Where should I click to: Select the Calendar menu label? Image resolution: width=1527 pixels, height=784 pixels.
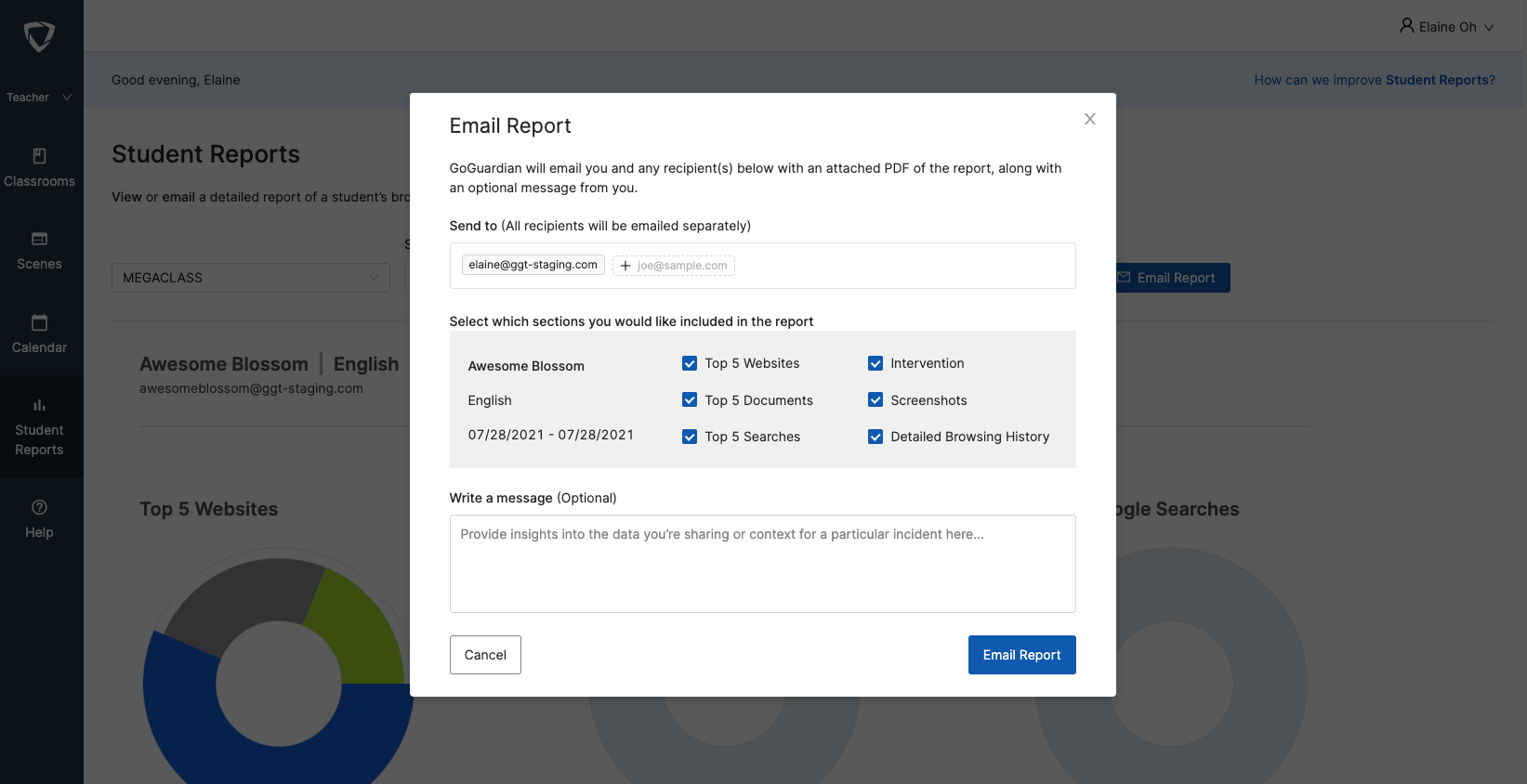coord(39,347)
